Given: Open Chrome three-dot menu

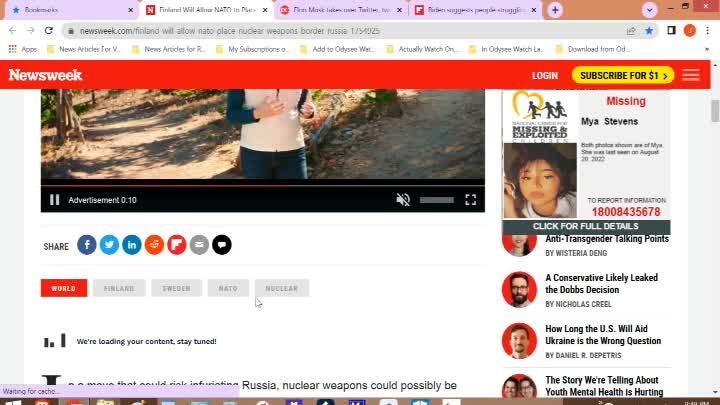Looking at the screenshot, I should 708,31.
